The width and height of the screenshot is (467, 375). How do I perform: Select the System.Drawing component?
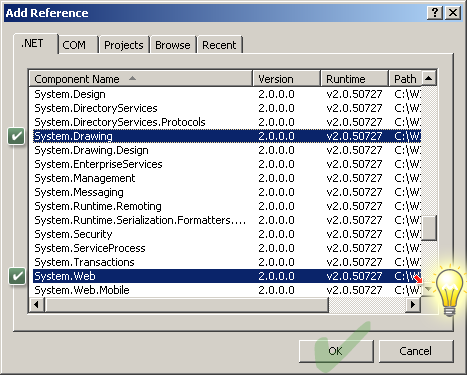[x=227, y=136]
